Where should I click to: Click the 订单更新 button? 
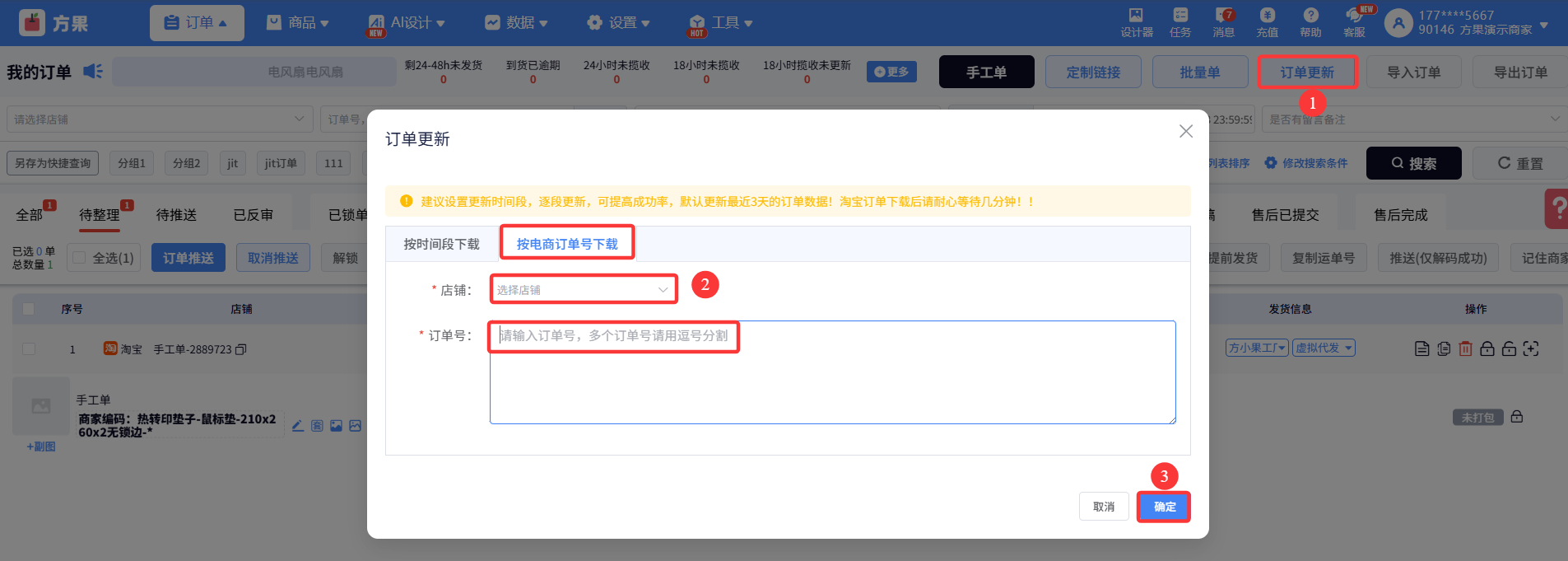coord(1307,72)
